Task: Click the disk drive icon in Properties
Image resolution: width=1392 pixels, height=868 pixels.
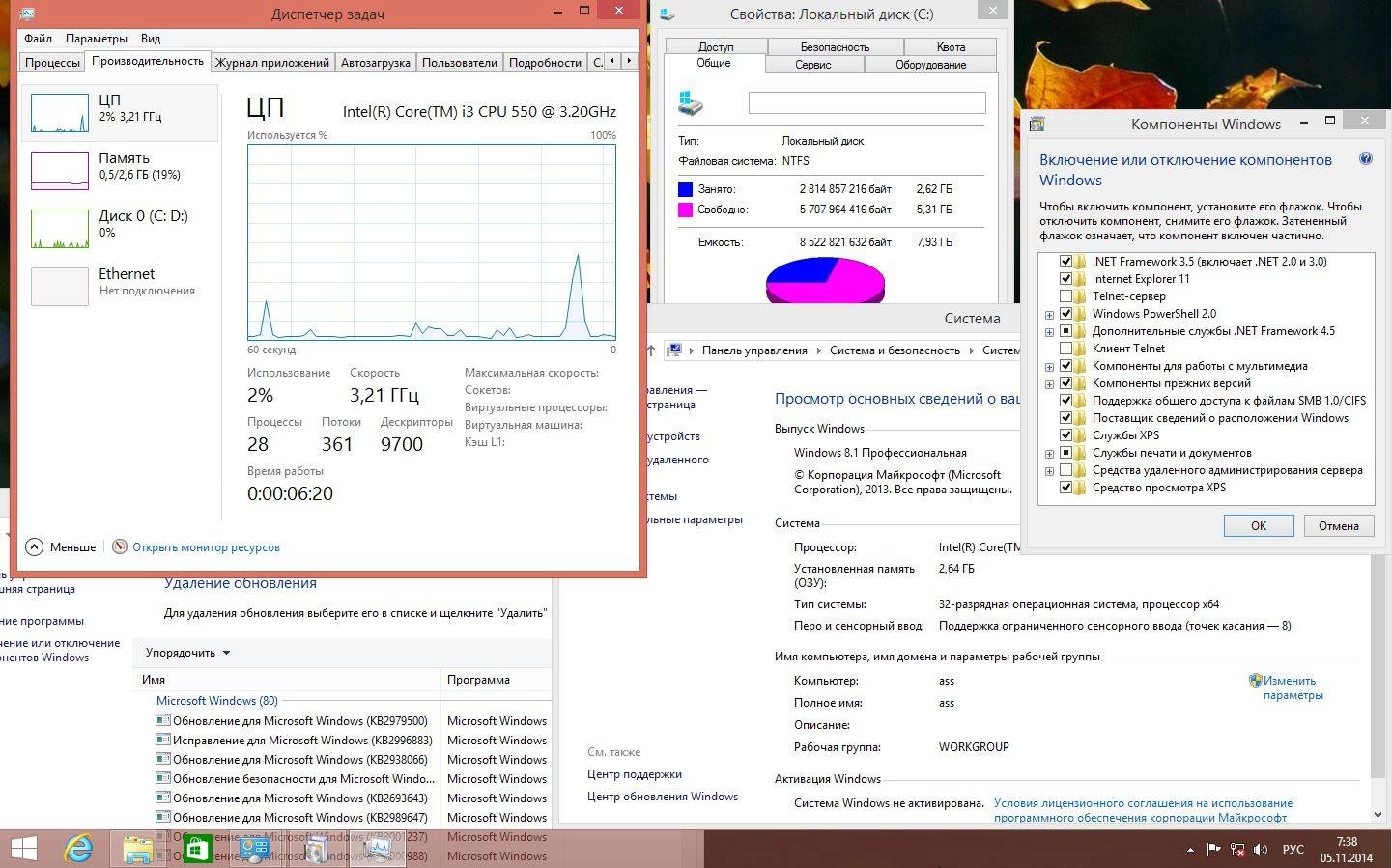Action: (x=691, y=103)
